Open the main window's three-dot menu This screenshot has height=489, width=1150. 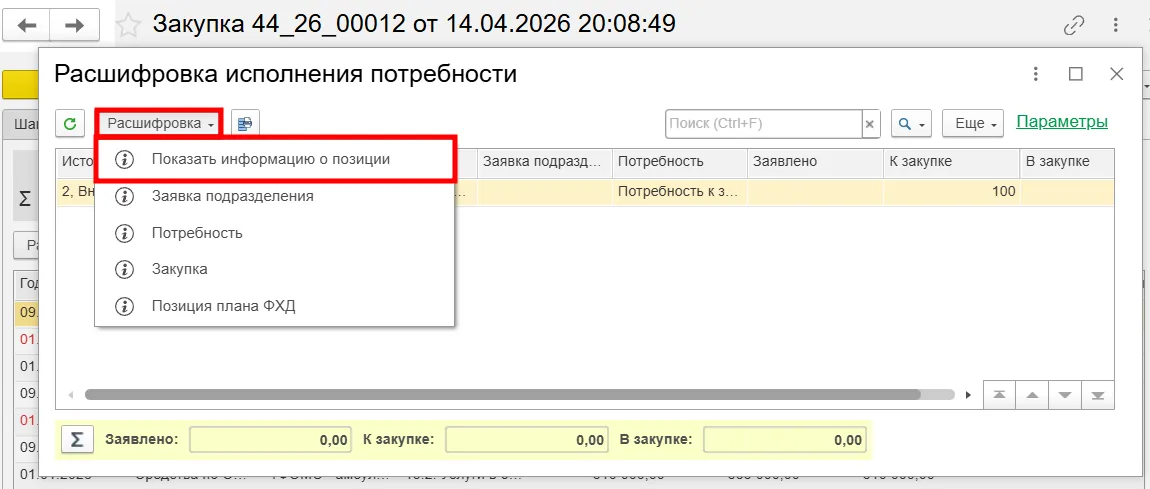(1116, 26)
